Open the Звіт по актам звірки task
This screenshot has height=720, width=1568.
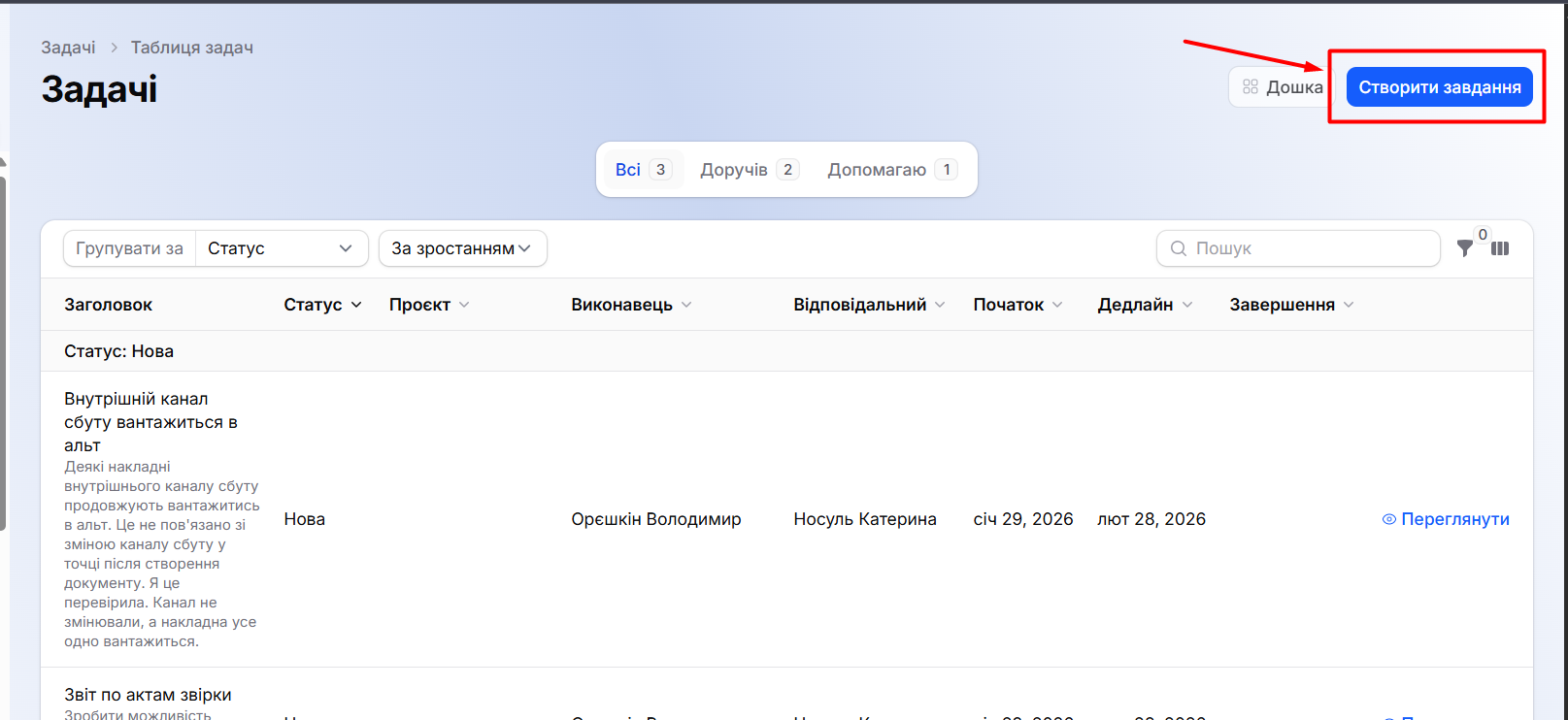point(148,695)
